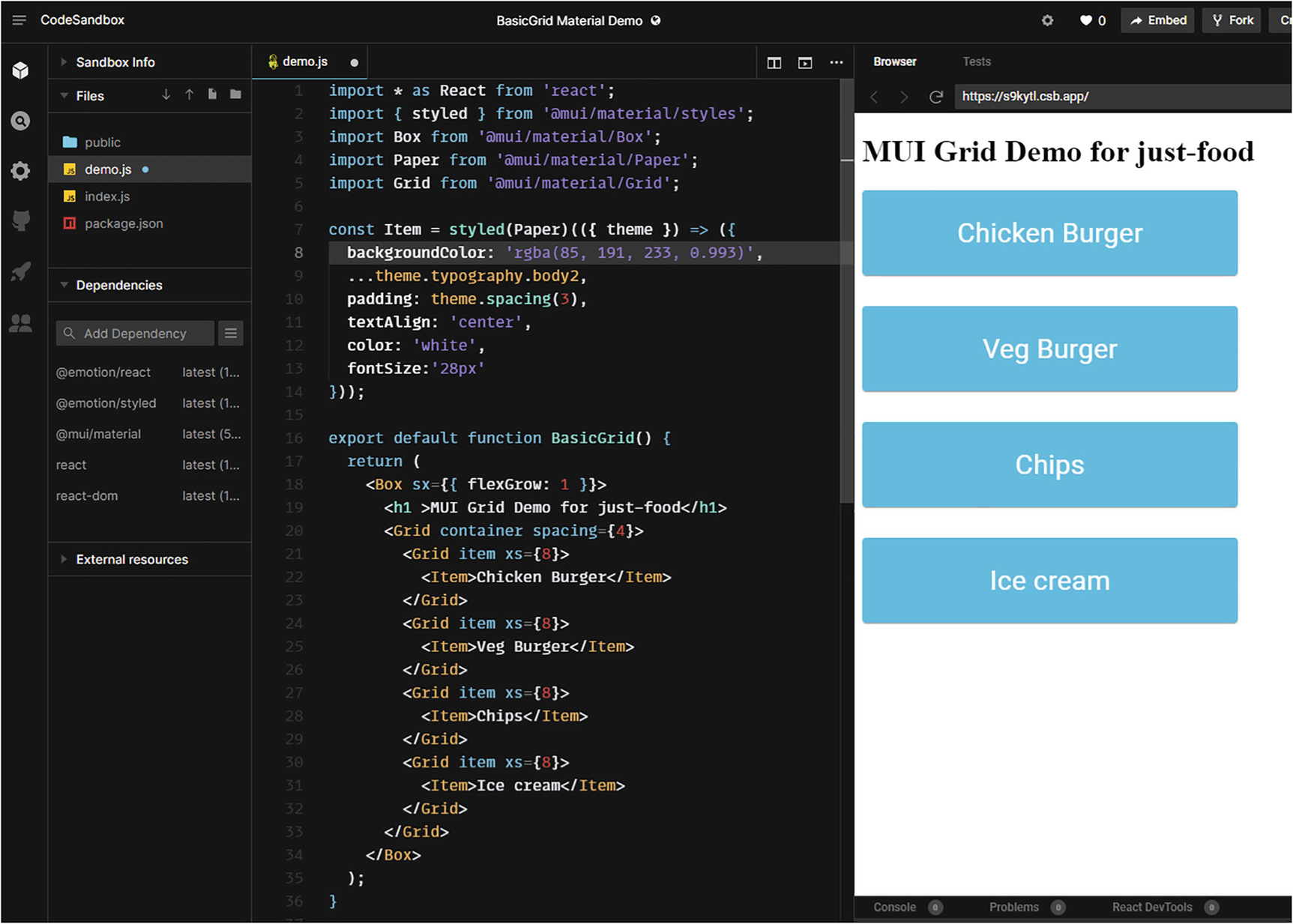Image resolution: width=1293 pixels, height=924 pixels.
Task: Click the Embed button
Action: coord(1157,20)
